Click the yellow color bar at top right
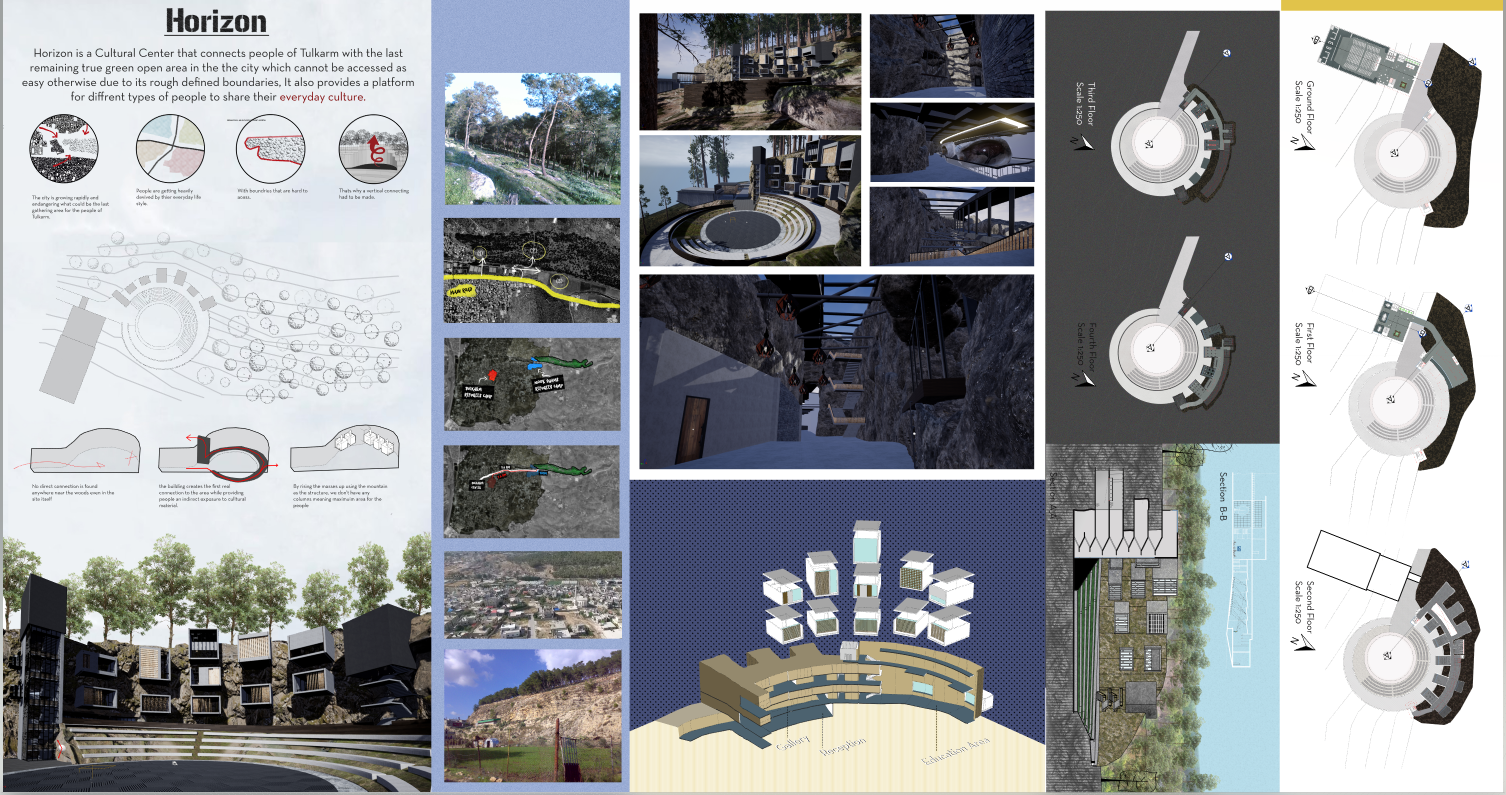 (x=1392, y=5)
